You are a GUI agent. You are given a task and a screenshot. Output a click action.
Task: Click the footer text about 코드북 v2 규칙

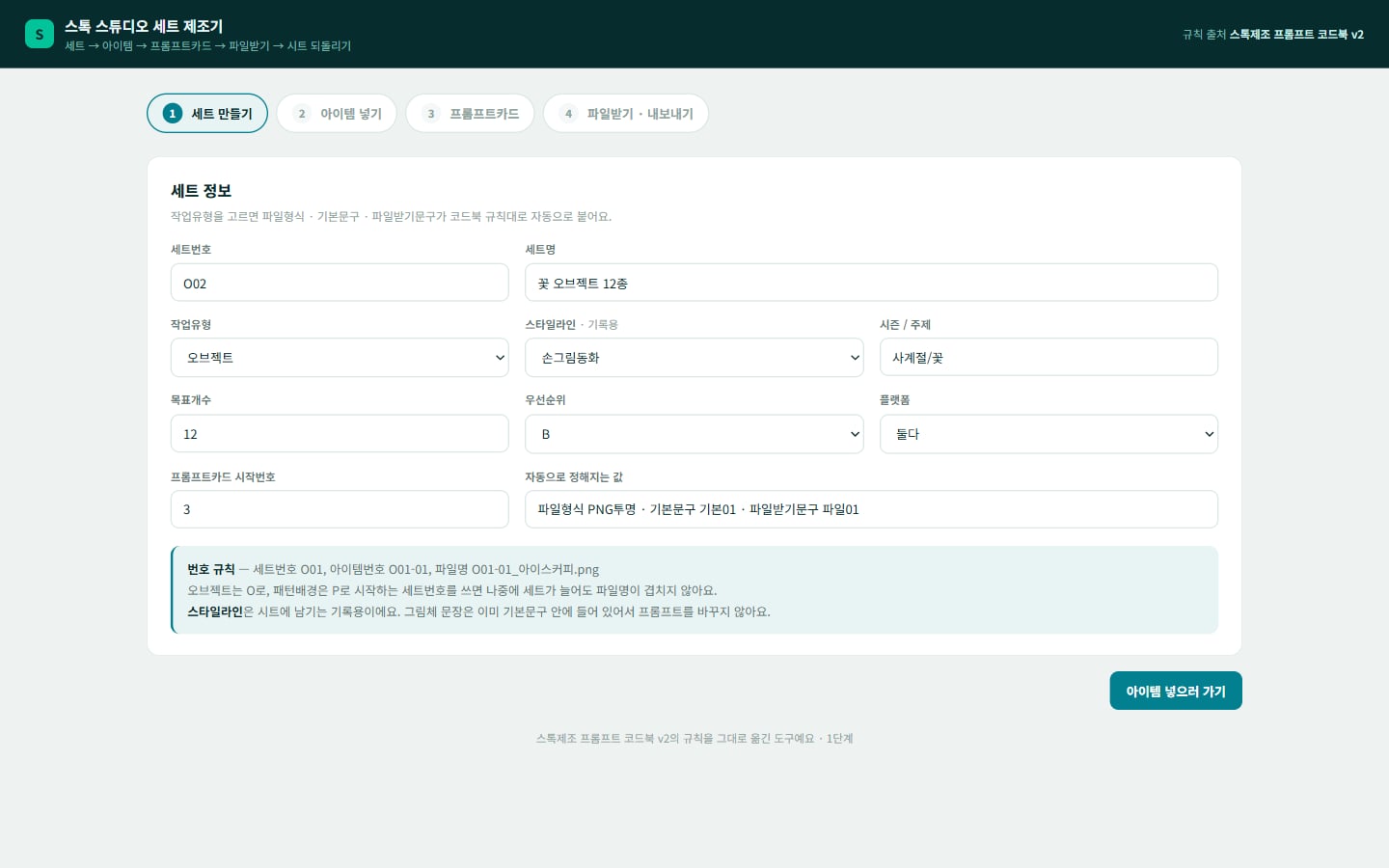coord(694,739)
